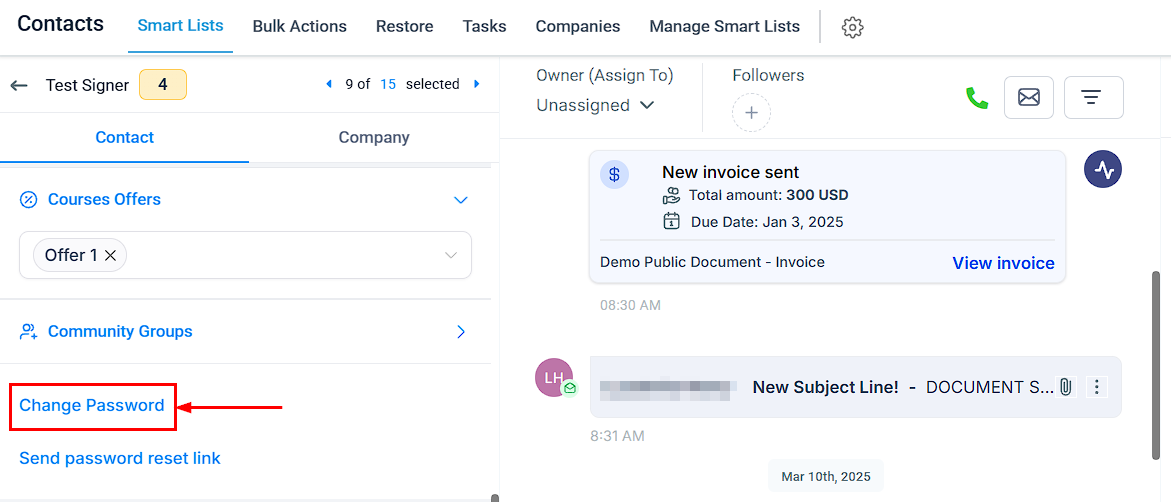Viewport: 1171px width, 502px height.
Task: Open the attachment paperclip icon
Action: point(1066,387)
